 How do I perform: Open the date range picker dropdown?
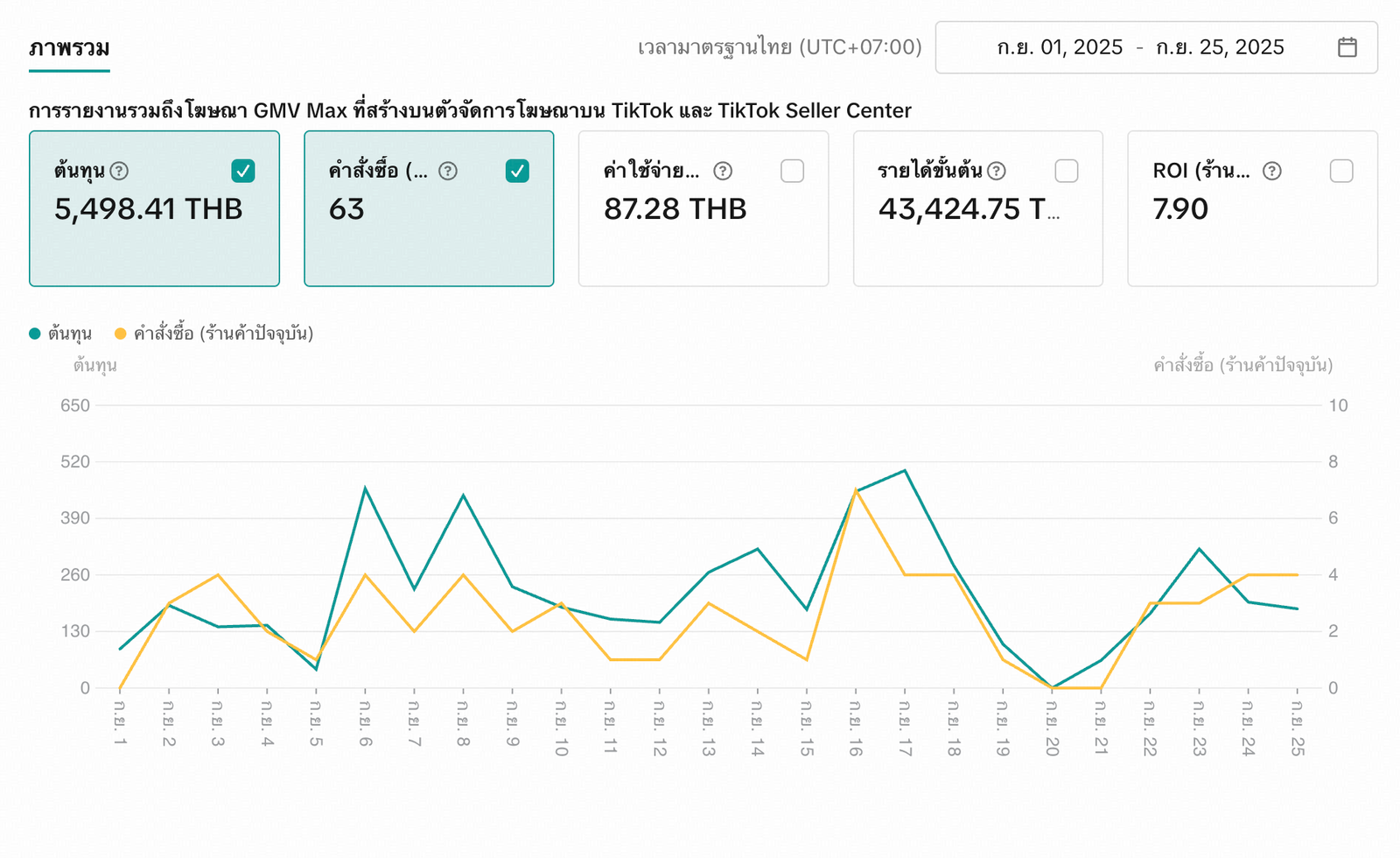point(1155,47)
